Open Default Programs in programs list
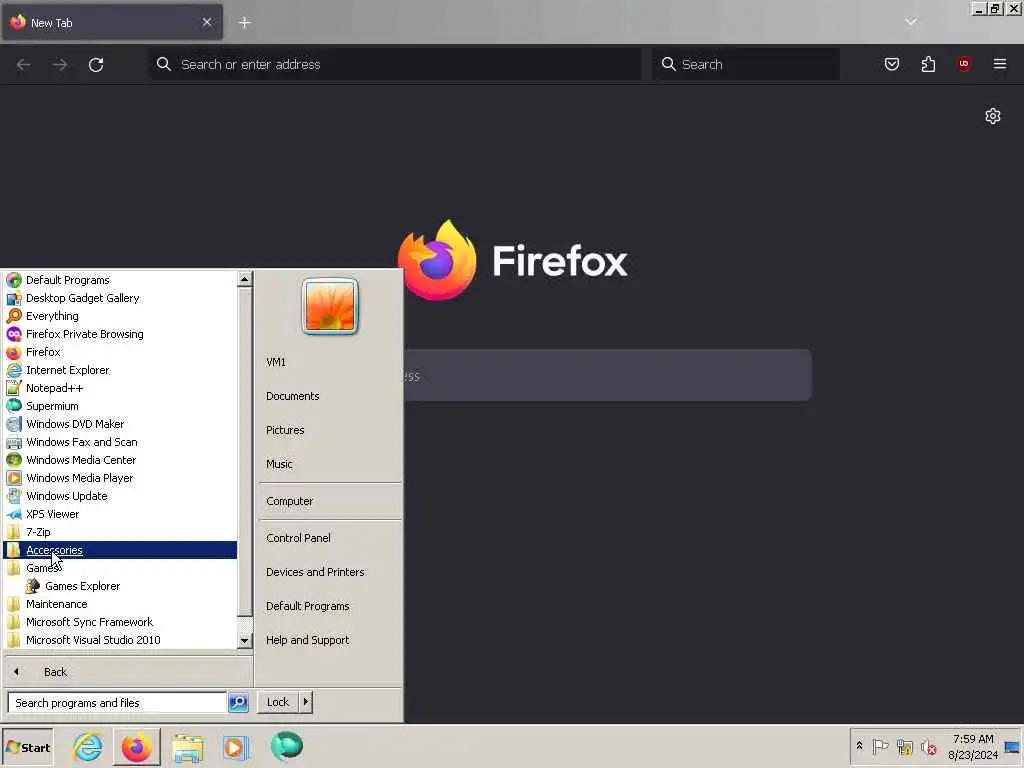 [x=121, y=280]
